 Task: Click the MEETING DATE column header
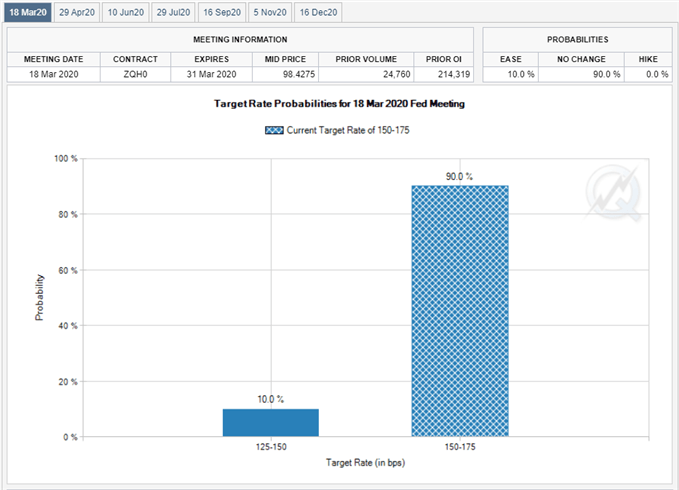click(x=54, y=59)
